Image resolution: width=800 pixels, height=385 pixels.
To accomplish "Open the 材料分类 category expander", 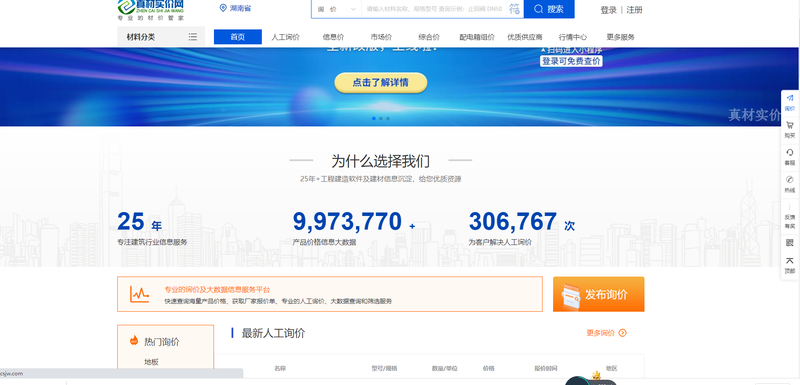I will coord(161,37).
